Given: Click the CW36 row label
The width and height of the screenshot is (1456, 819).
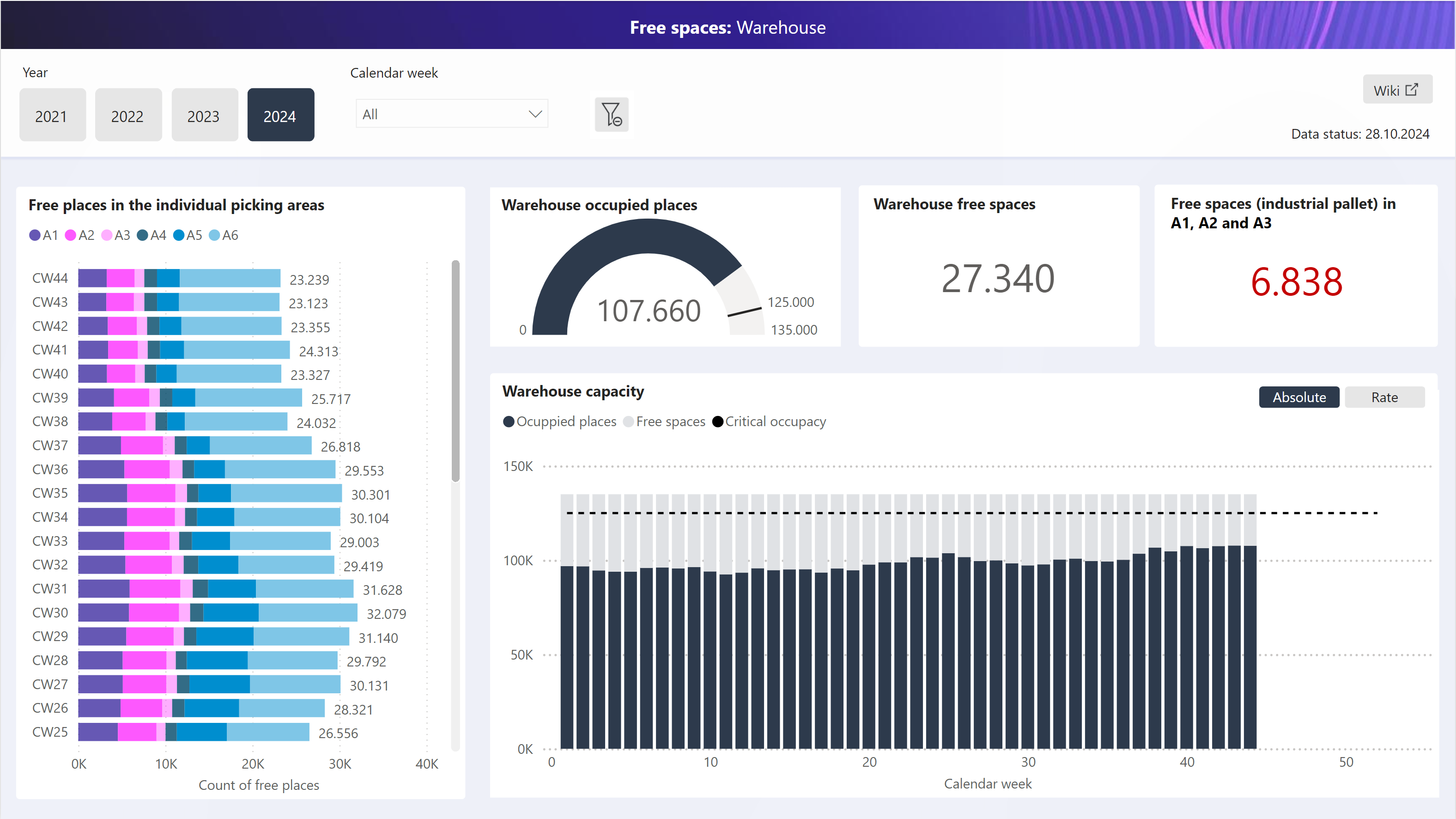Looking at the screenshot, I should click(50, 470).
